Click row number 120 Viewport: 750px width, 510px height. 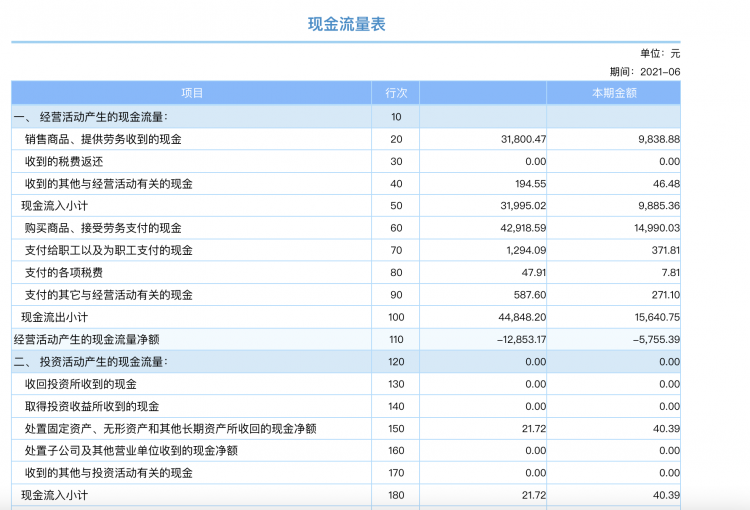click(396, 362)
